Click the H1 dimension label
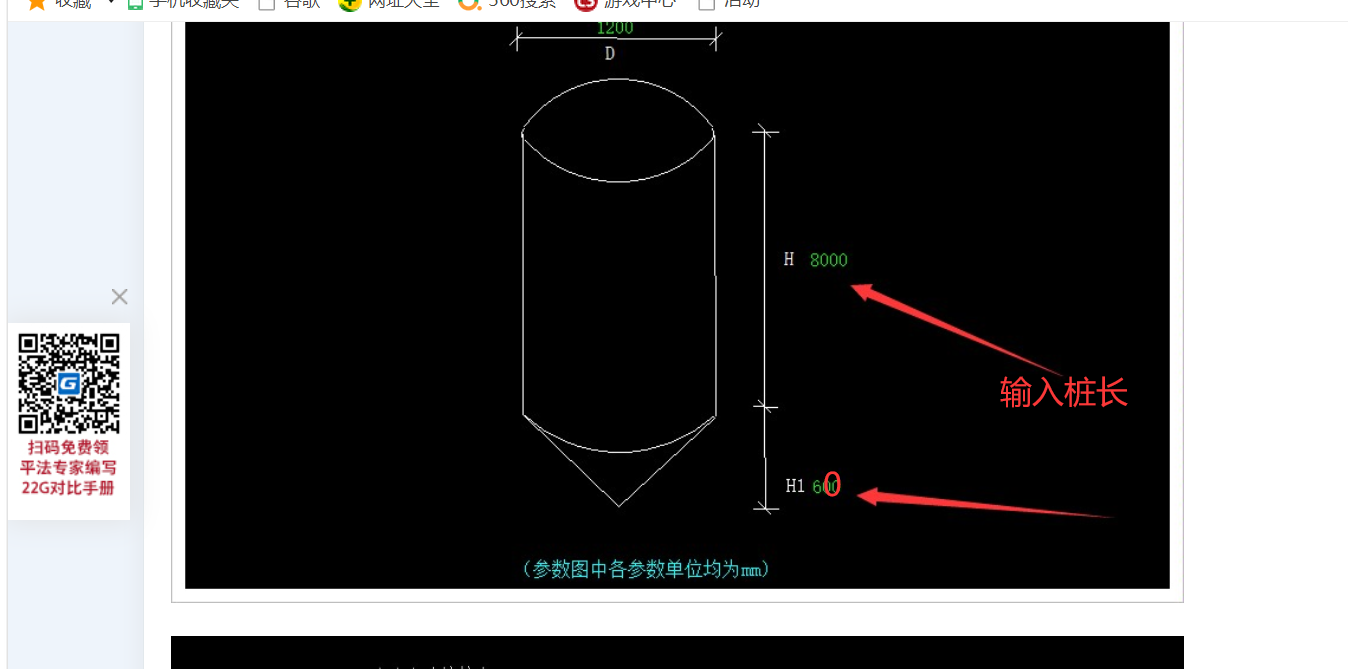The width and height of the screenshot is (1348, 669). (795, 486)
